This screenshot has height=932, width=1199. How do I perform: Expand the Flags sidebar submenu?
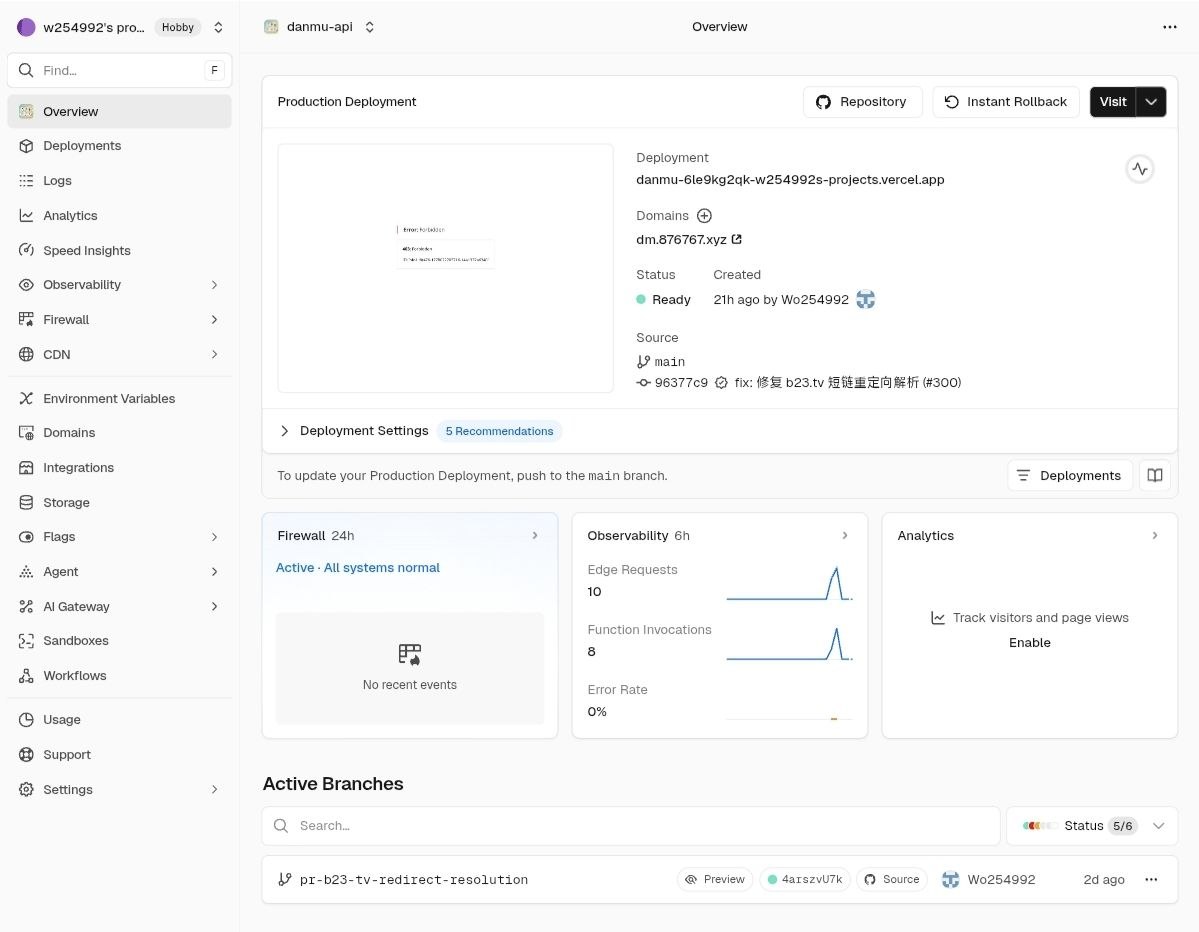[x=214, y=537]
